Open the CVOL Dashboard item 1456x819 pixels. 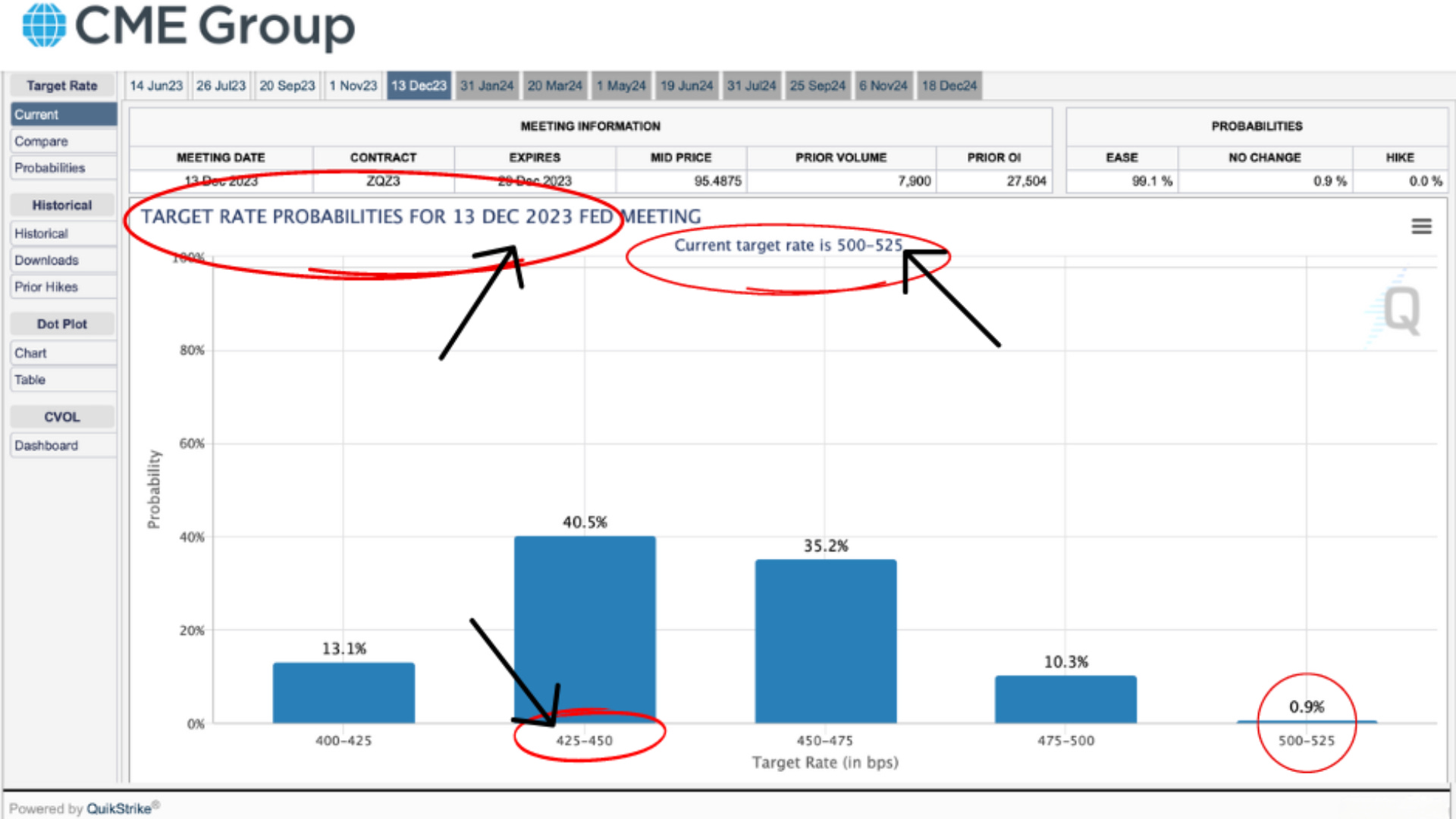[x=46, y=445]
